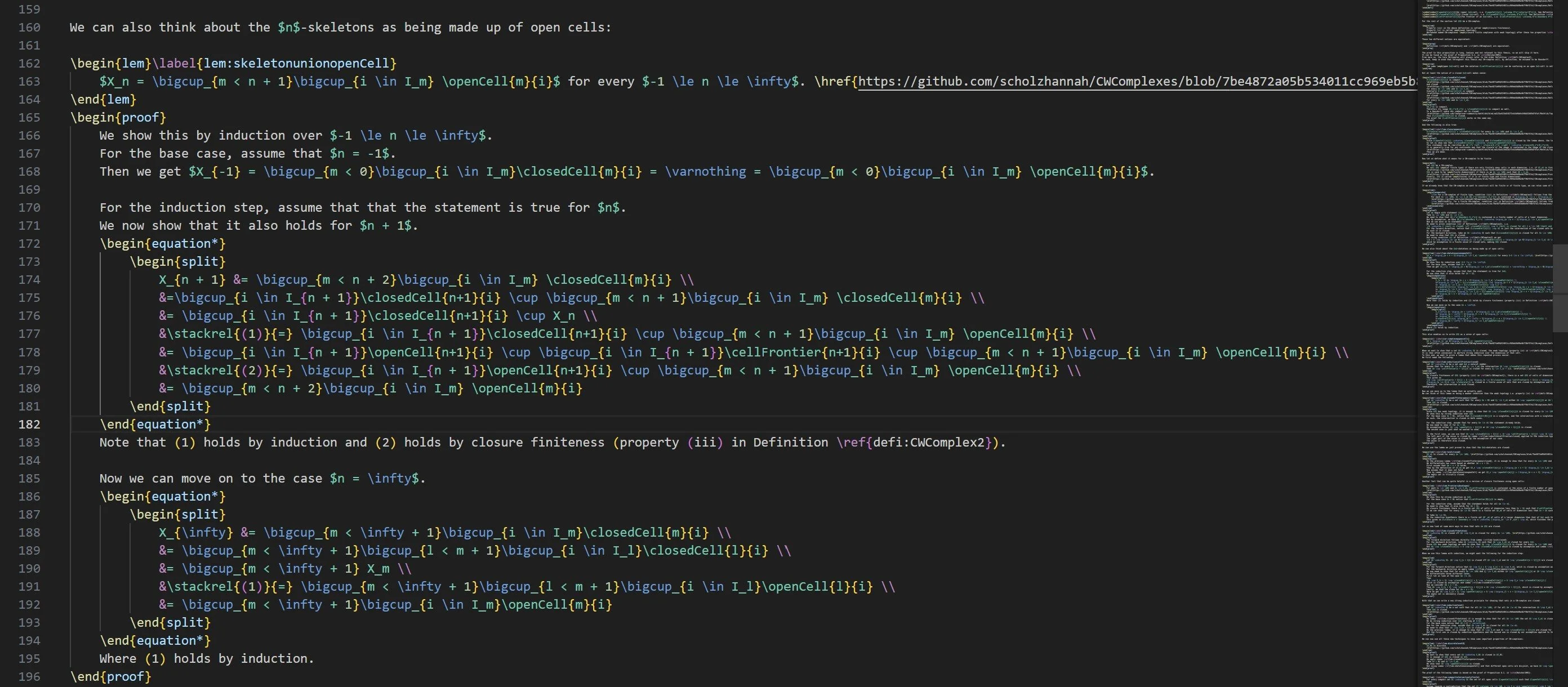Click X_{\infty} on line 188
This screenshot has height=687, width=1568.
(x=195, y=533)
